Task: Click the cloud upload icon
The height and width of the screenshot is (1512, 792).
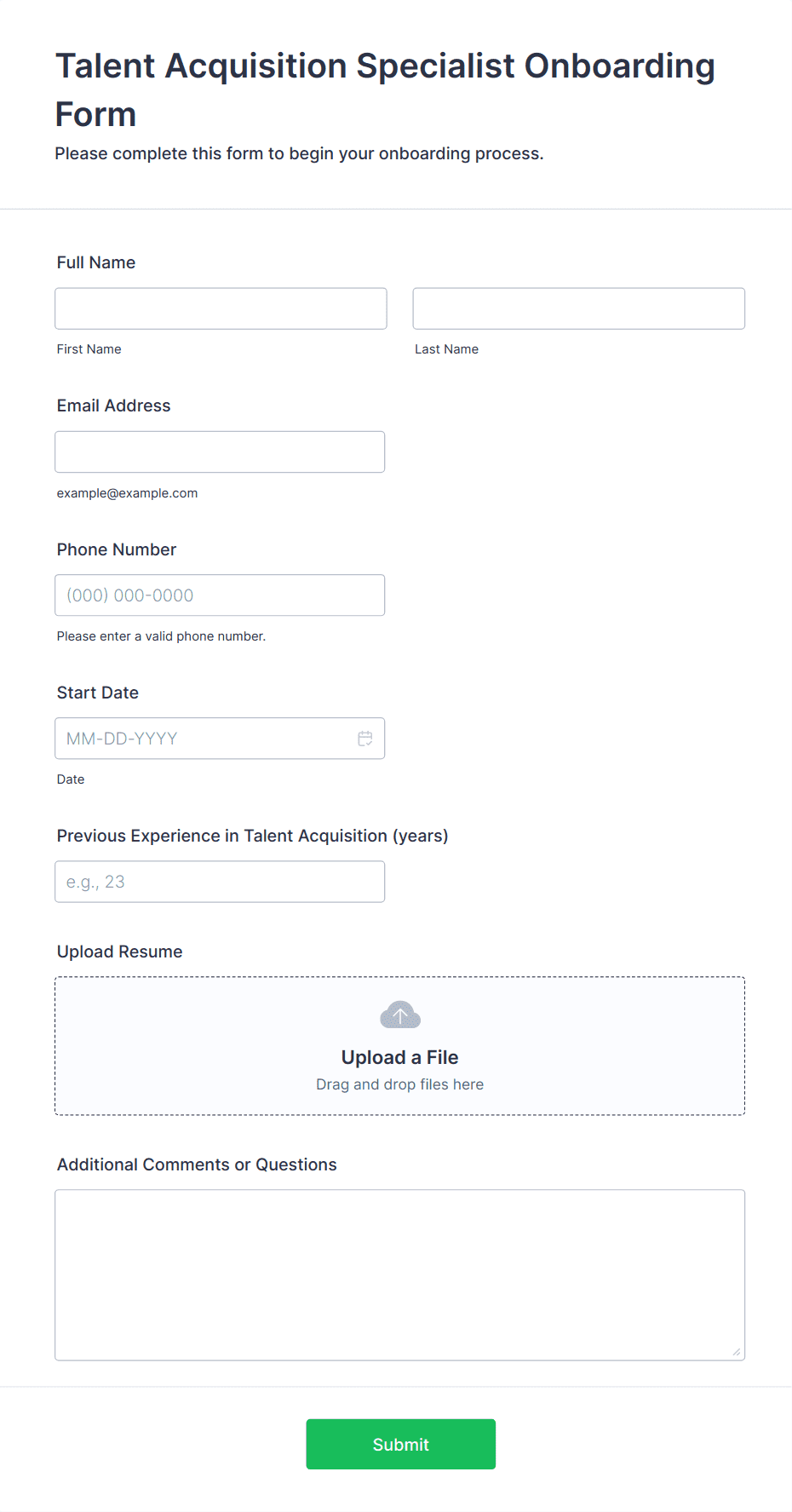Action: click(400, 1015)
